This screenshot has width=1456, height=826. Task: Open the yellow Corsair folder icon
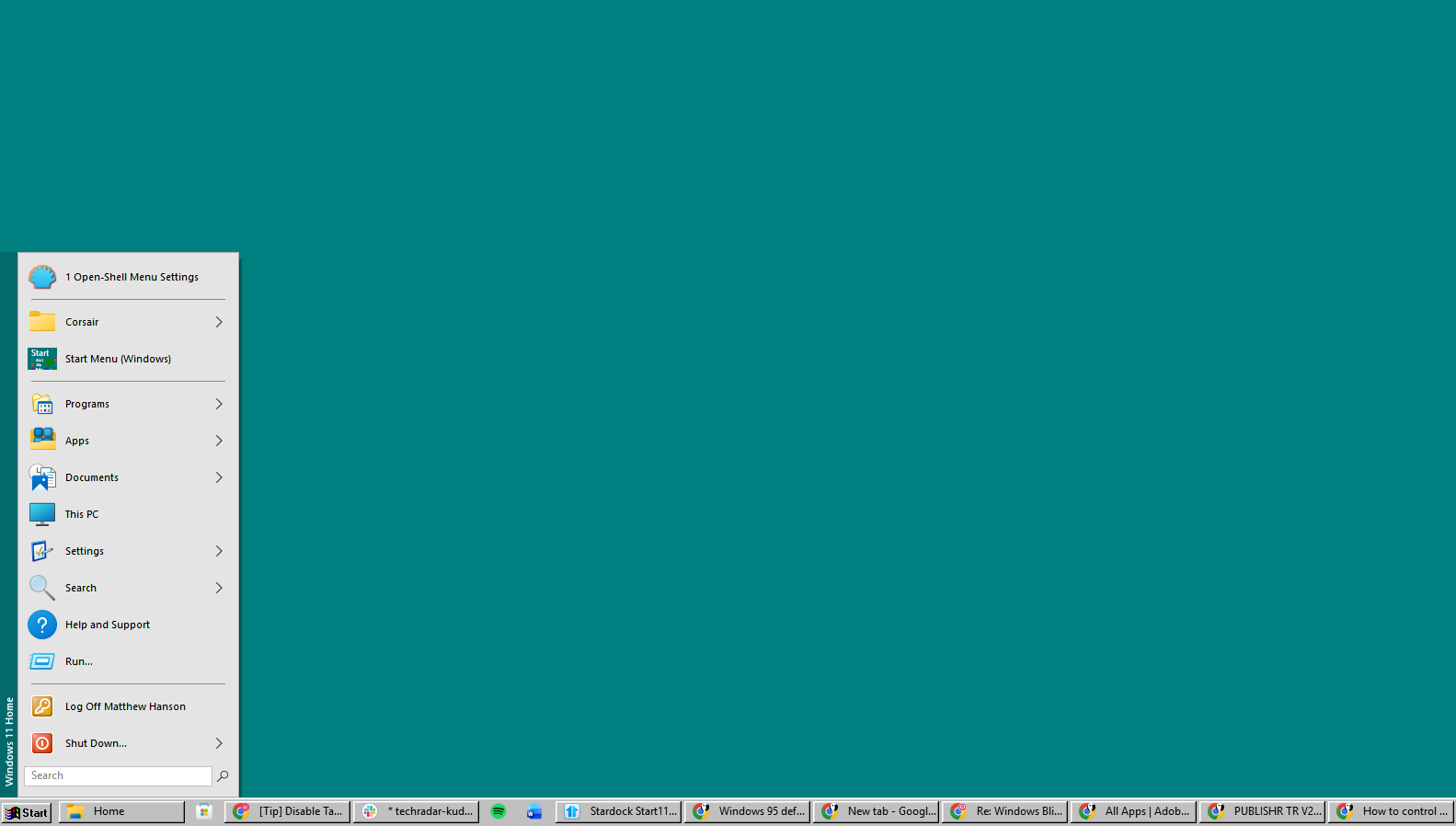point(42,322)
